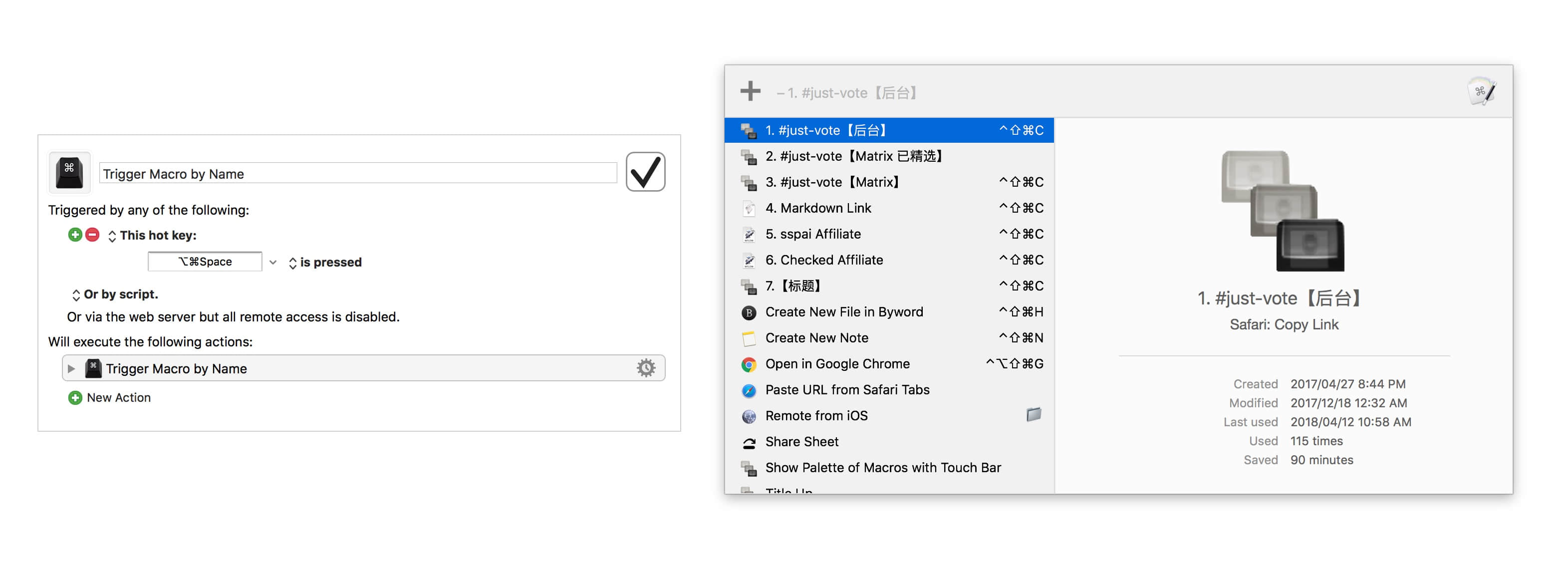Click the macro name text field
Viewport: 1568px width, 567px height.
(357, 174)
